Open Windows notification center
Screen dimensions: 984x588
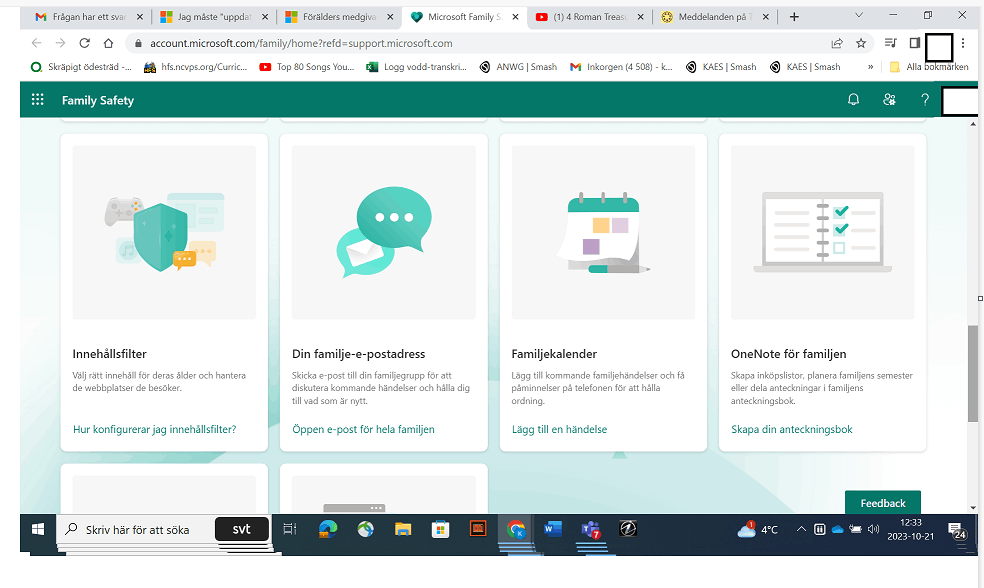coord(957,531)
